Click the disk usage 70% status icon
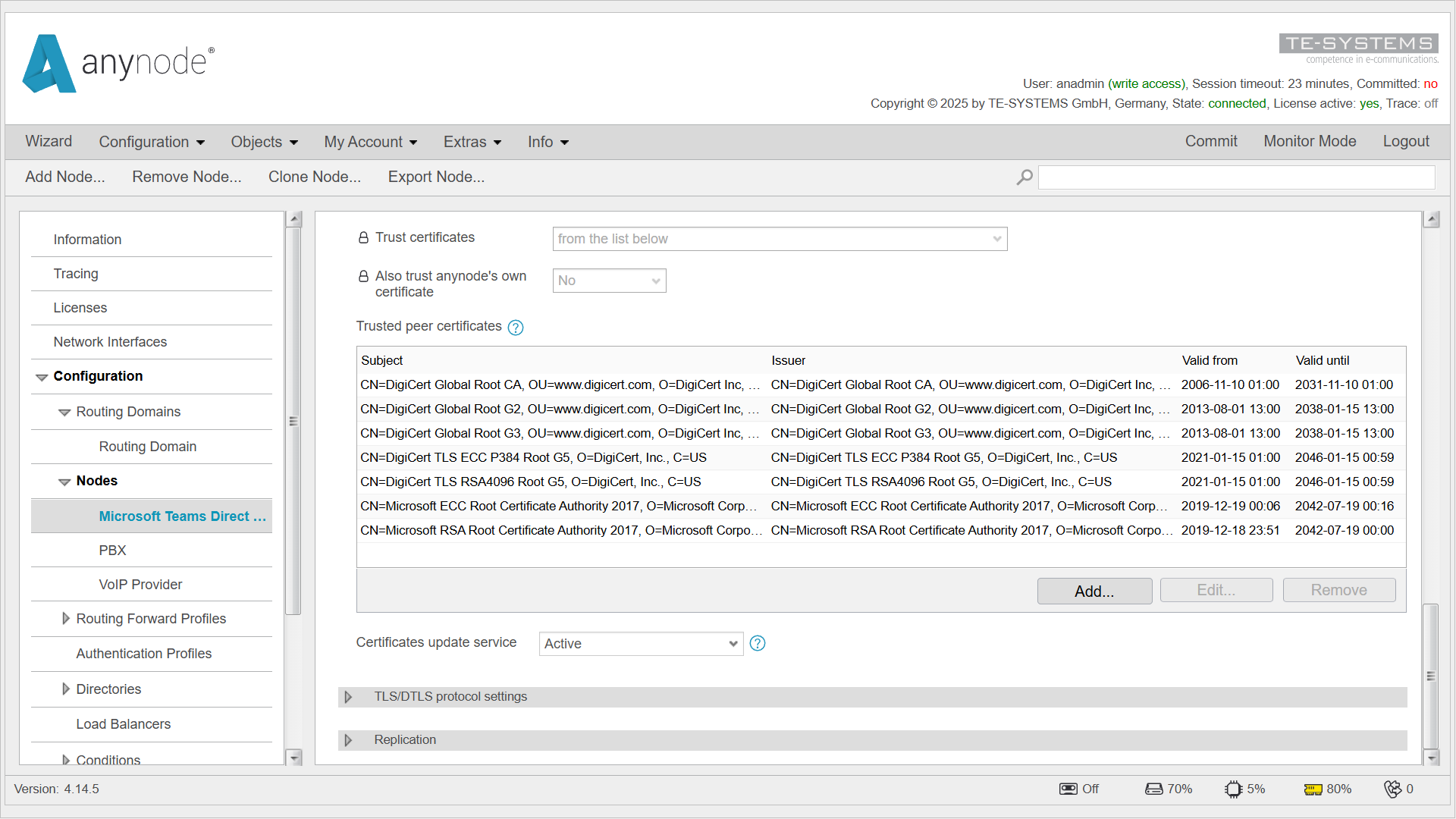1456x819 pixels. (1153, 789)
